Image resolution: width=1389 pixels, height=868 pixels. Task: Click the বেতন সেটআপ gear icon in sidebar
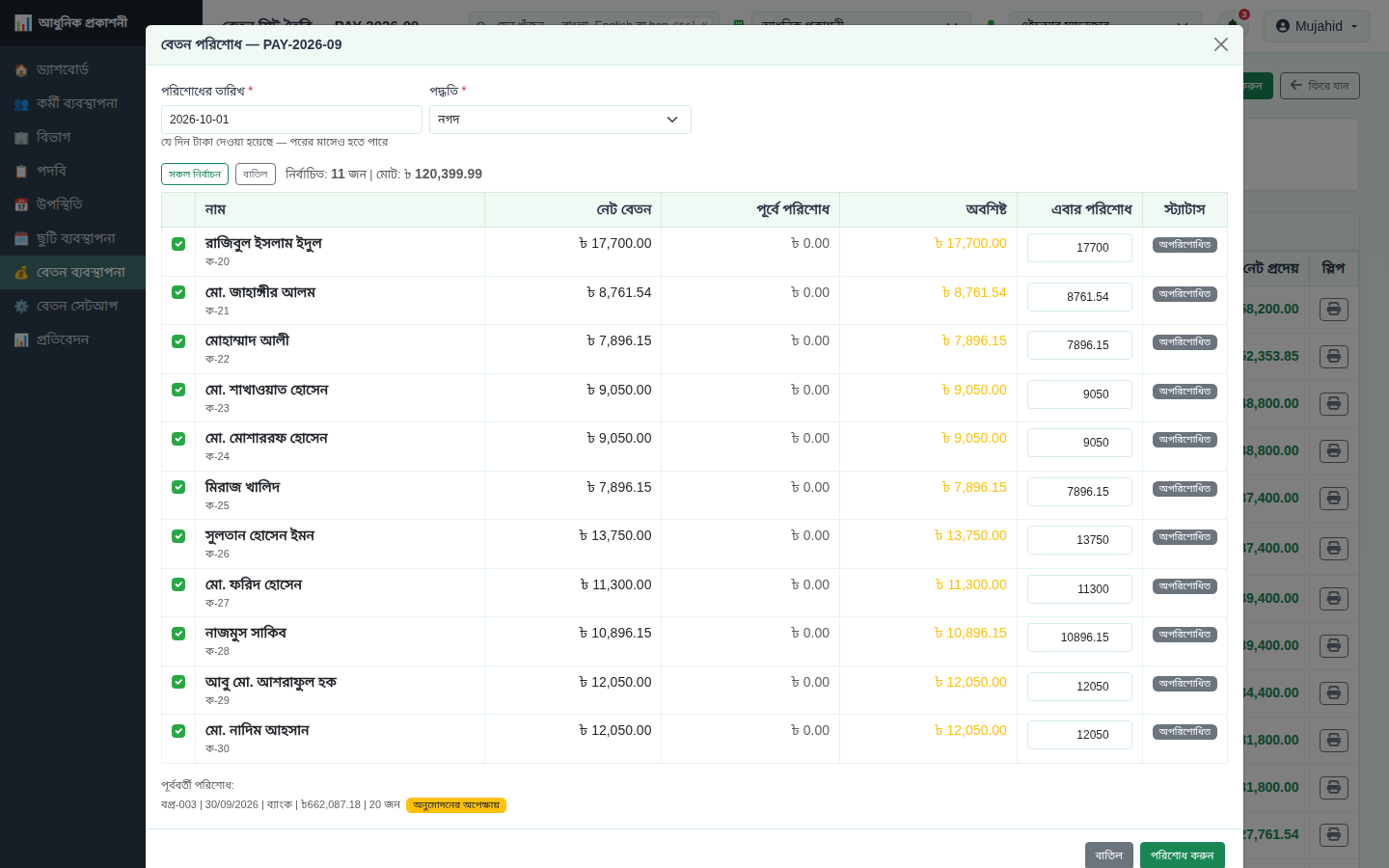(x=21, y=307)
